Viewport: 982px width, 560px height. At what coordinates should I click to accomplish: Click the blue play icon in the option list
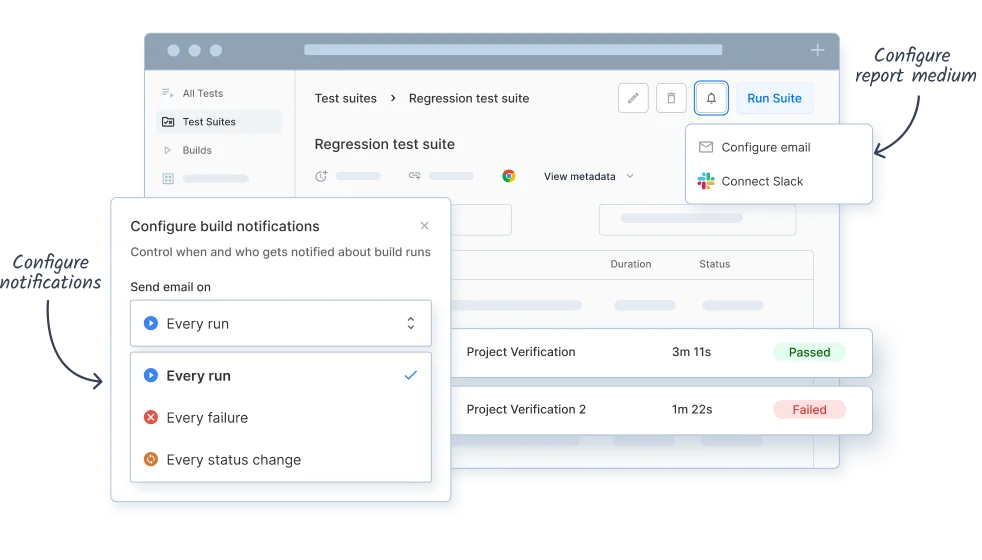click(151, 375)
